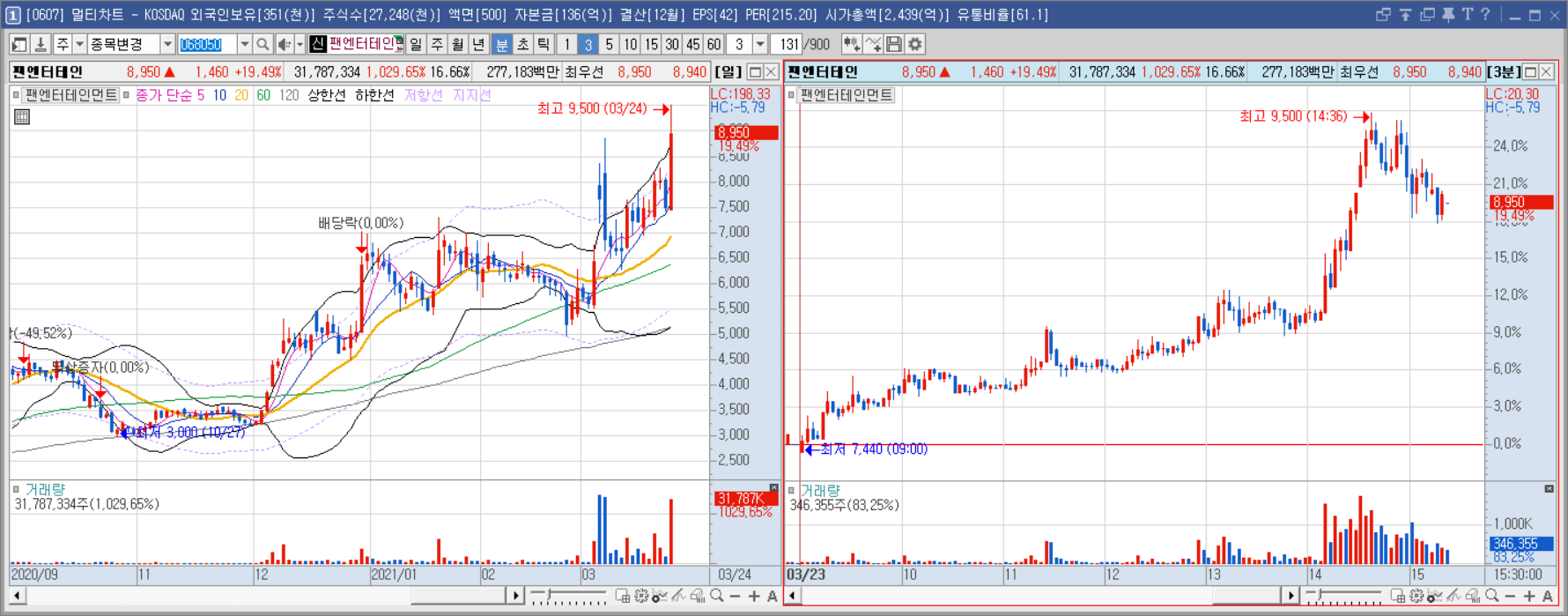The image size is (1568, 616).
Task: Open help question mark icon in title bar
Action: (x=1485, y=15)
